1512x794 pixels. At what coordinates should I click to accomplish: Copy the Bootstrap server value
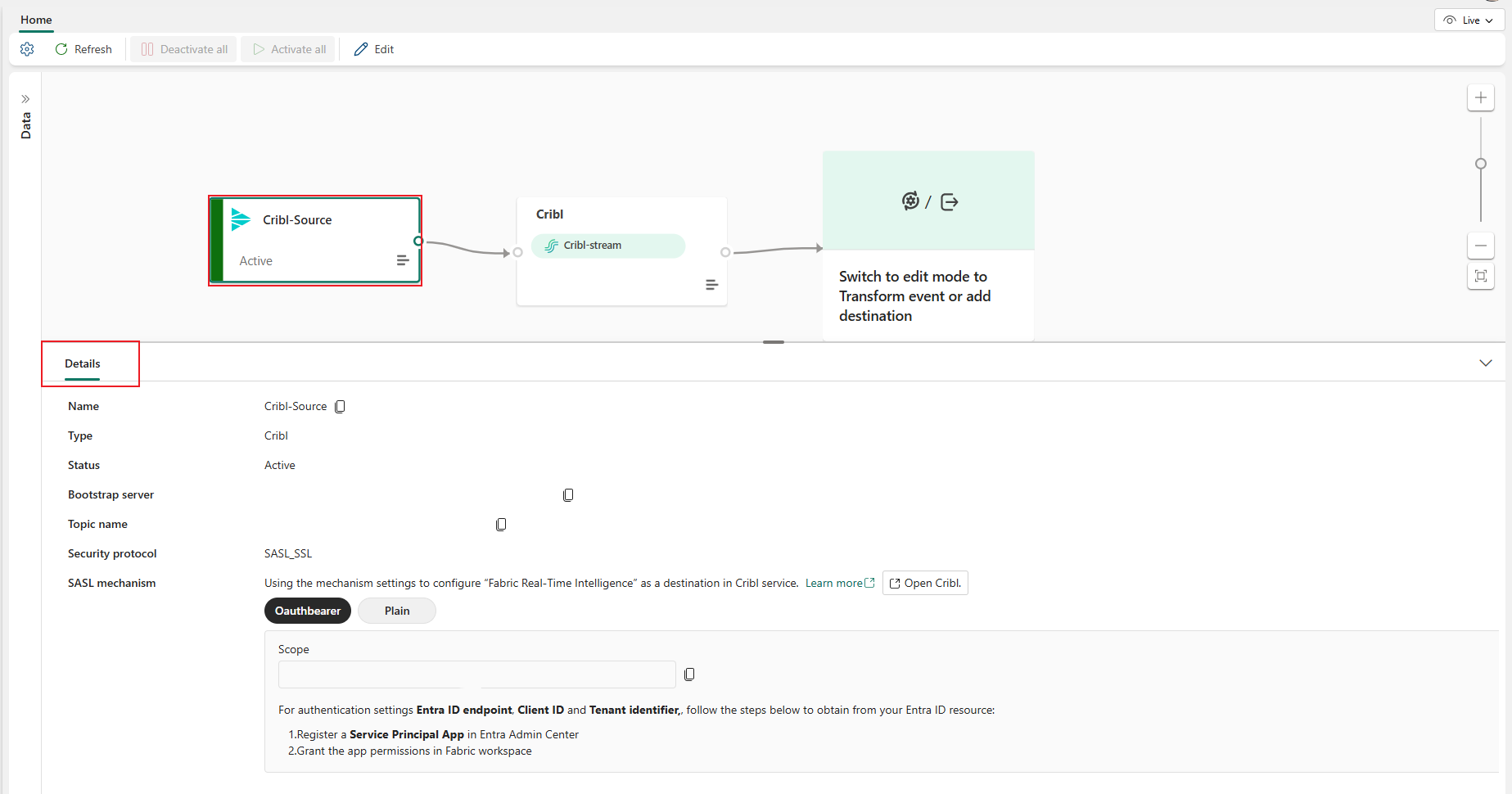click(568, 495)
